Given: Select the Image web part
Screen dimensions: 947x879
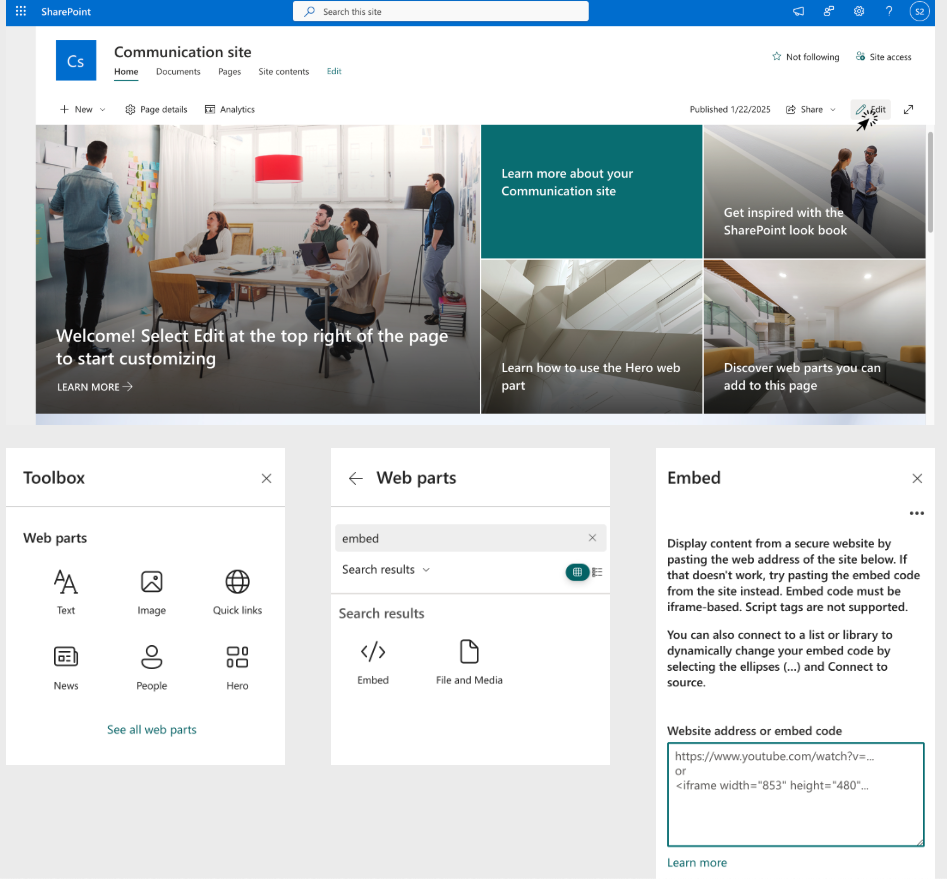Looking at the screenshot, I should click(152, 592).
